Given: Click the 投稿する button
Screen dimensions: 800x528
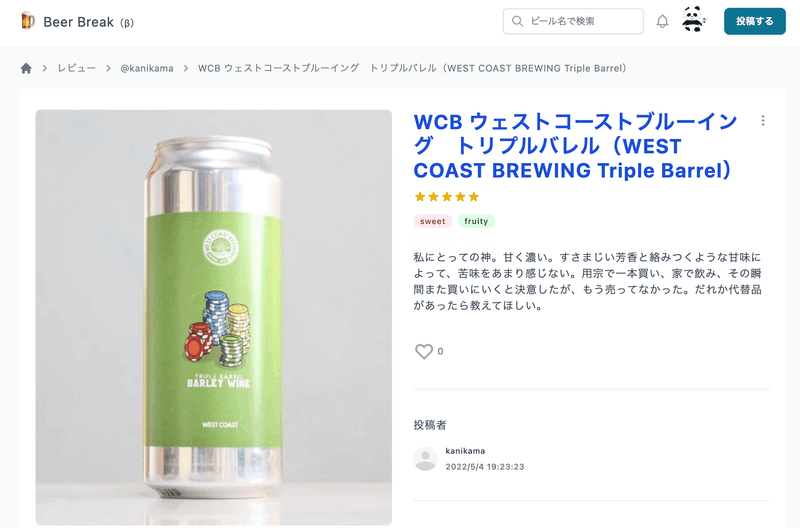Looking at the screenshot, I should point(755,21).
